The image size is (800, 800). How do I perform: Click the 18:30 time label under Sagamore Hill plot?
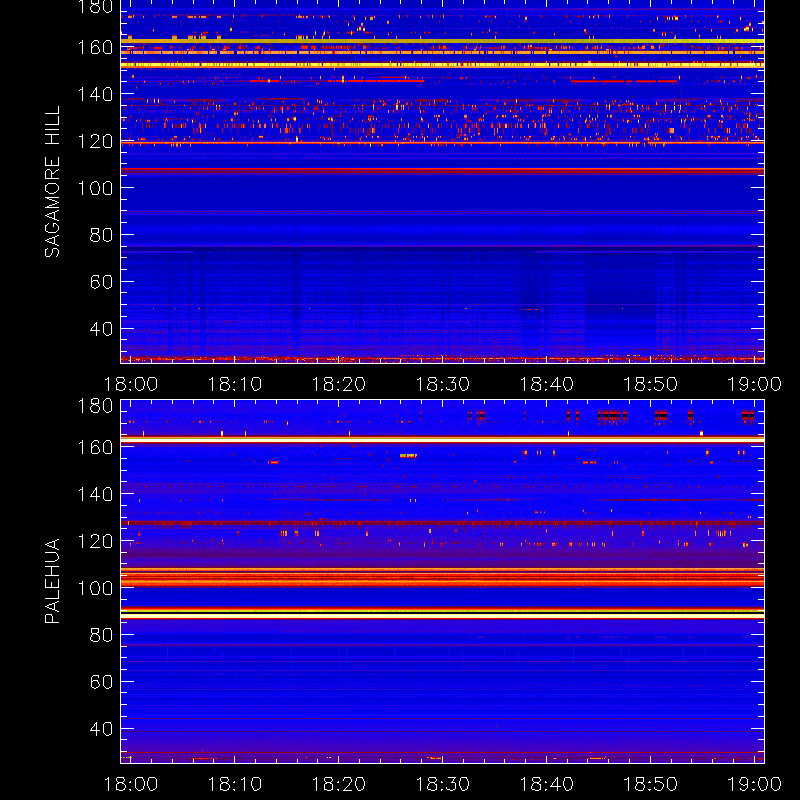click(x=443, y=384)
